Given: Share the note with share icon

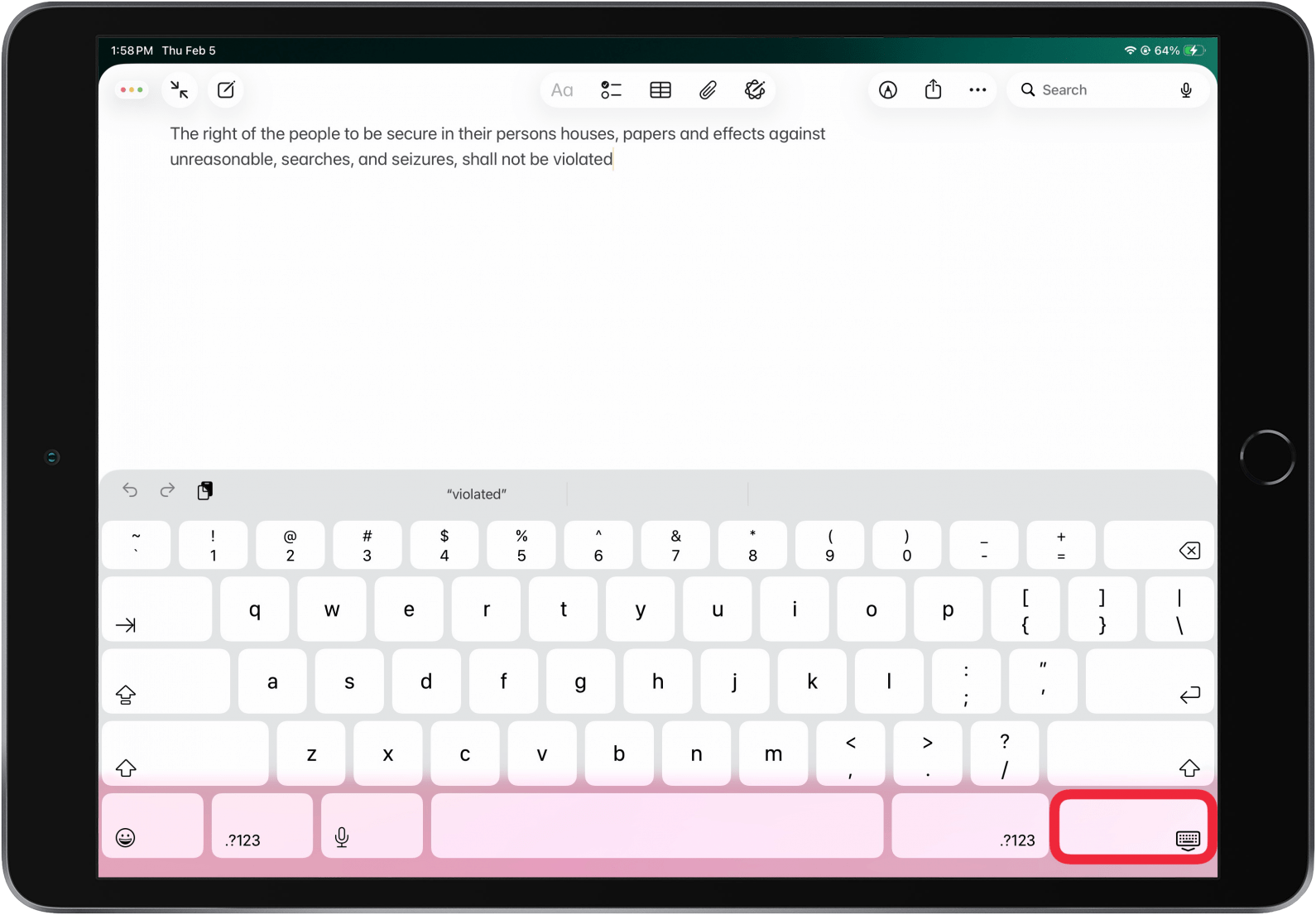Looking at the screenshot, I should 934,89.
